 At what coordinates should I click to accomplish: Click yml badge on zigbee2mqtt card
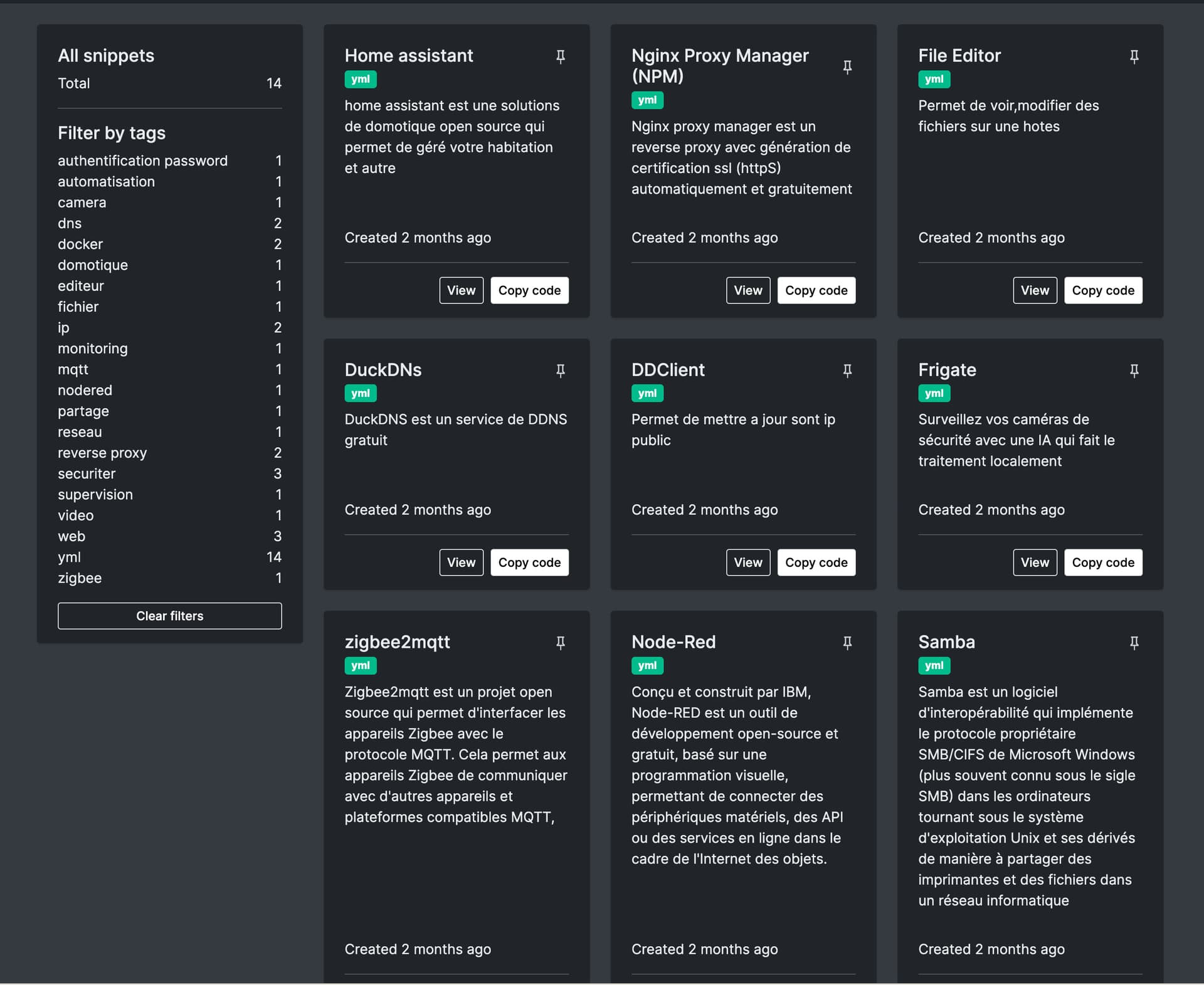coord(361,665)
